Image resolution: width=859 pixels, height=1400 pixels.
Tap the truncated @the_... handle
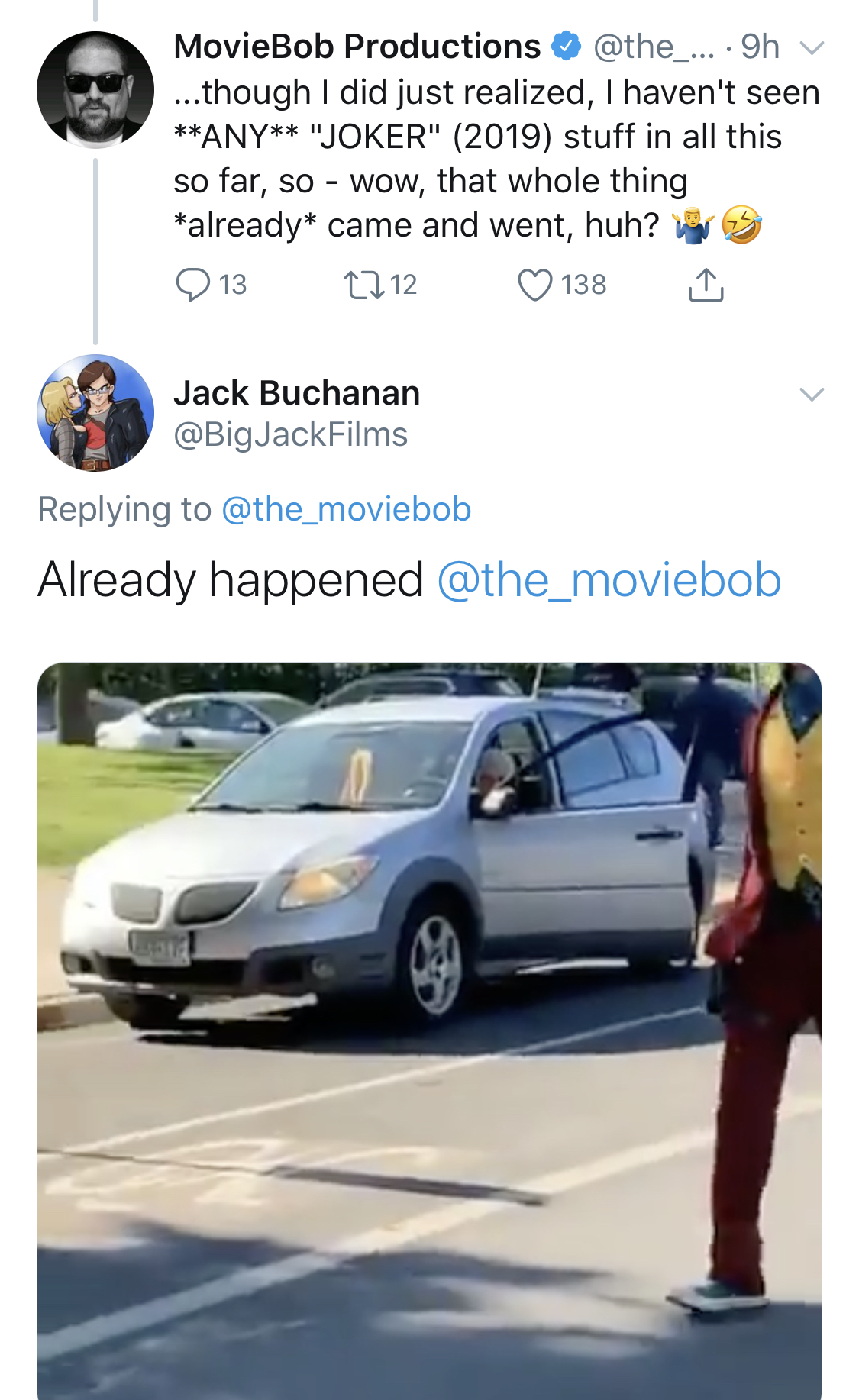click(654, 47)
